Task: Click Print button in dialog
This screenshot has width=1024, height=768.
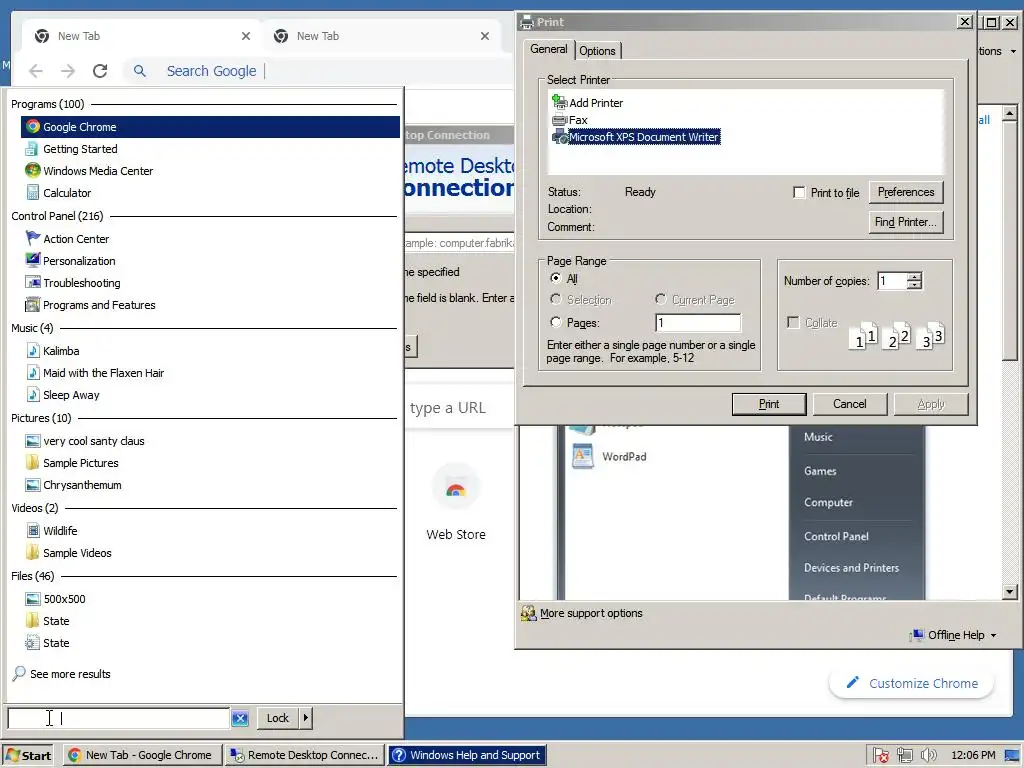Action: 769,404
